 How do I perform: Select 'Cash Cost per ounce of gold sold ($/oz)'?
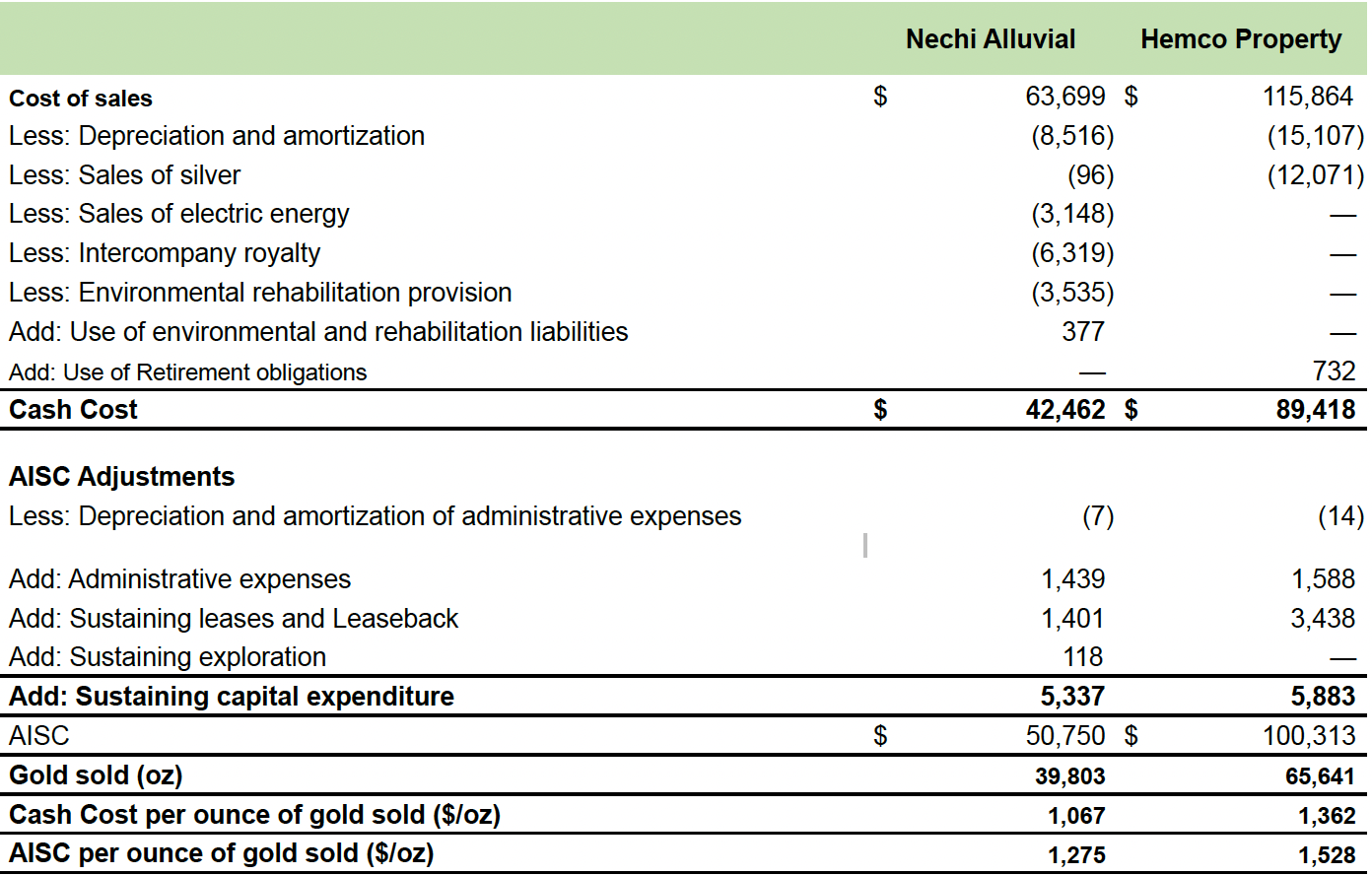[x=254, y=815]
